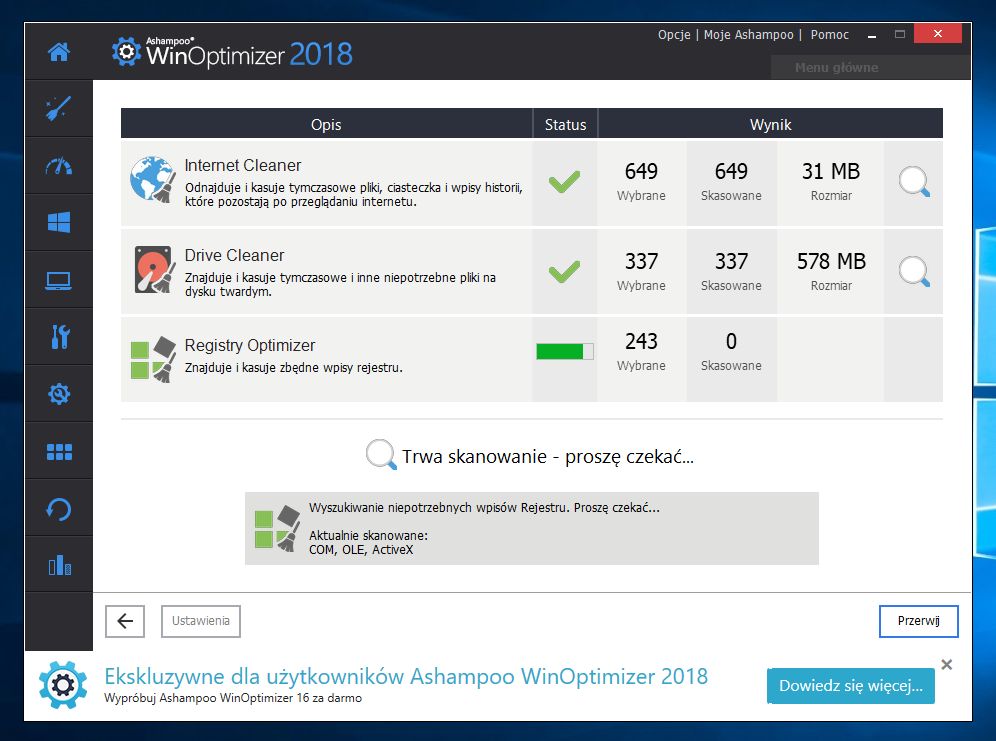Select the Windows logo sidebar icon
The width and height of the screenshot is (996, 741).
coord(59,223)
